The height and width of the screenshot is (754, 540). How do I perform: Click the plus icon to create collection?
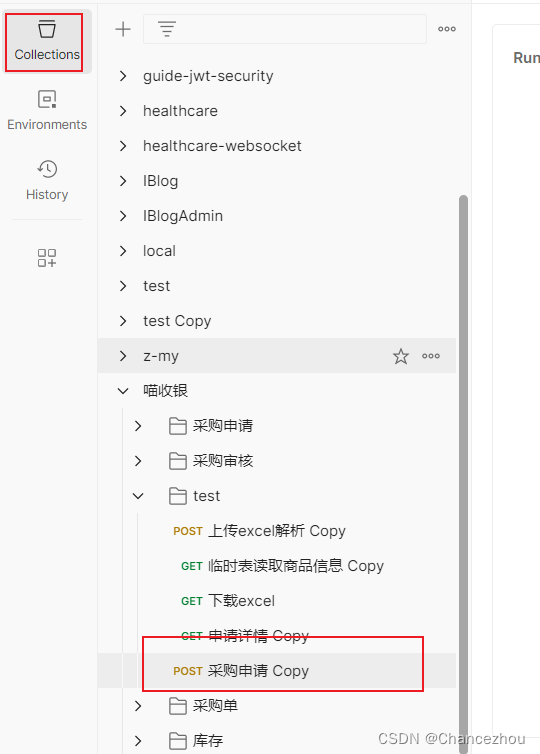(123, 29)
